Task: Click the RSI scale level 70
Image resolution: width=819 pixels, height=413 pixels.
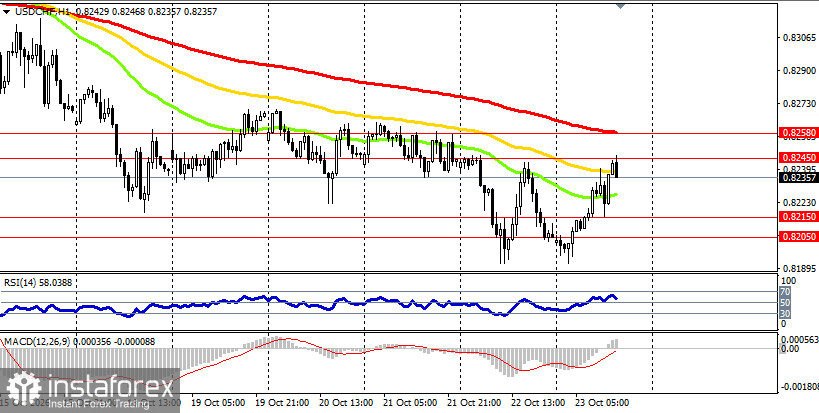Action: (x=785, y=292)
